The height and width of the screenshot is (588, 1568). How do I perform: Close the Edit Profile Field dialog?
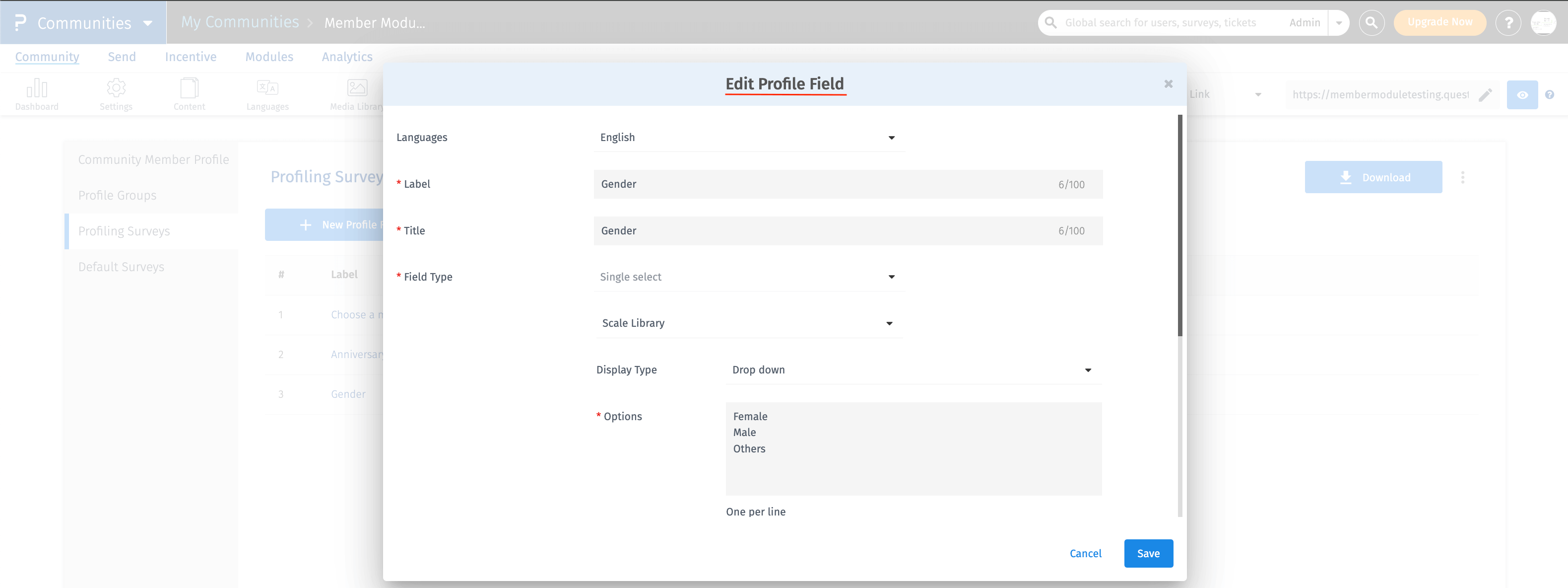[1168, 84]
